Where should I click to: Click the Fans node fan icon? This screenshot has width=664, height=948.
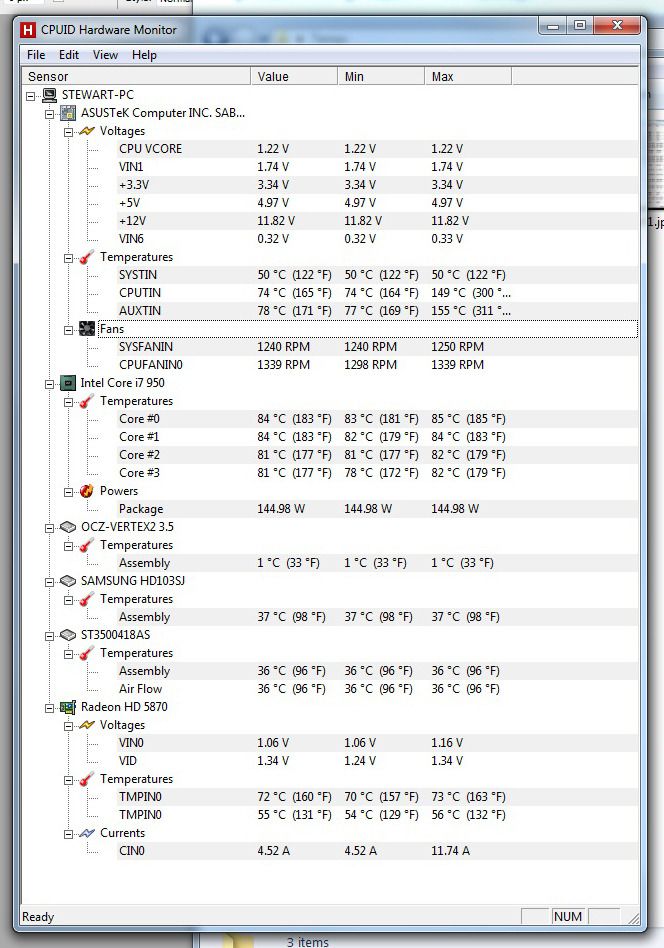click(x=87, y=329)
